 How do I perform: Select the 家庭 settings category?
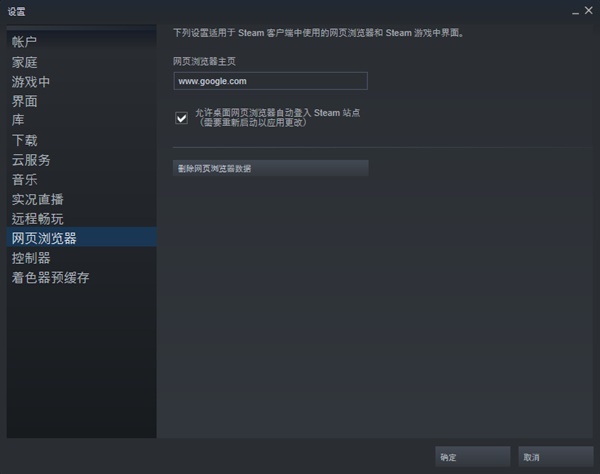[x=82, y=62]
